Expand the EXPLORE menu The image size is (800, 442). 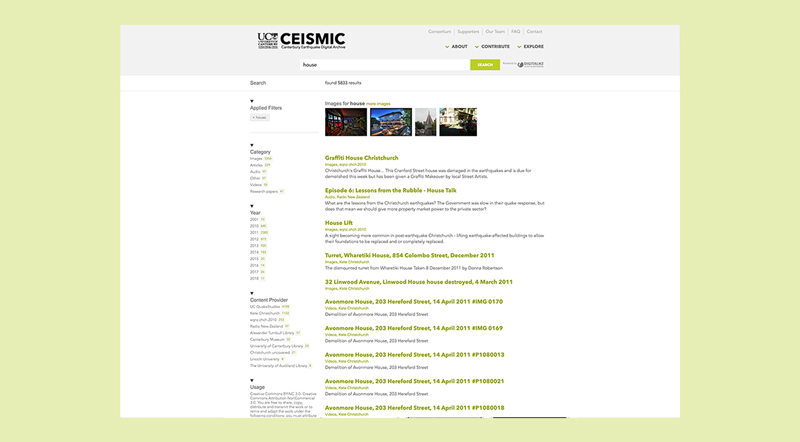tap(530, 46)
